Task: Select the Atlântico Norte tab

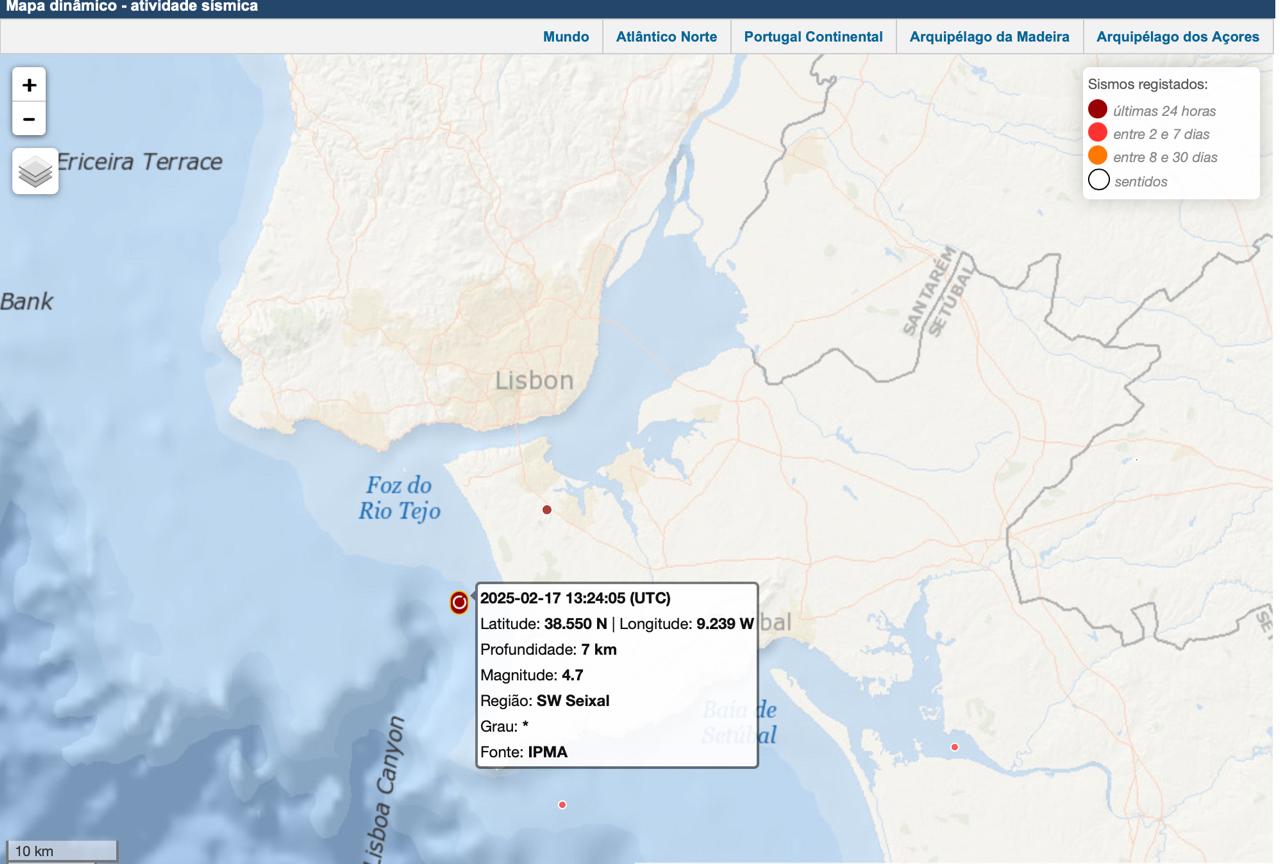Action: pyautogui.click(x=666, y=36)
